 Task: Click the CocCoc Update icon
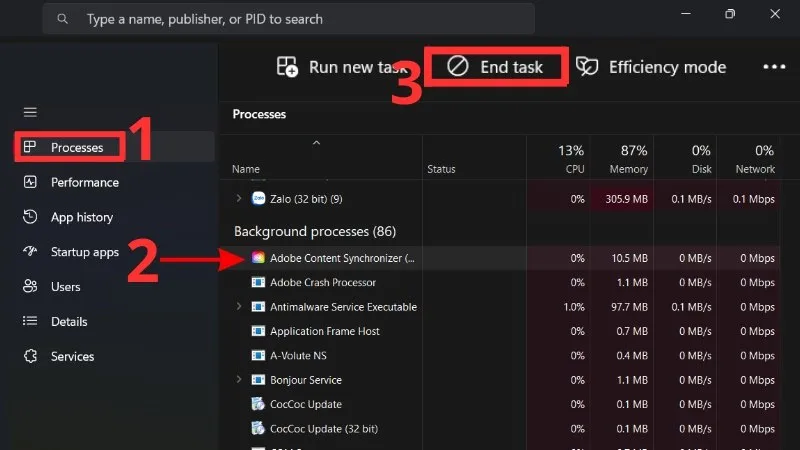[258, 404]
